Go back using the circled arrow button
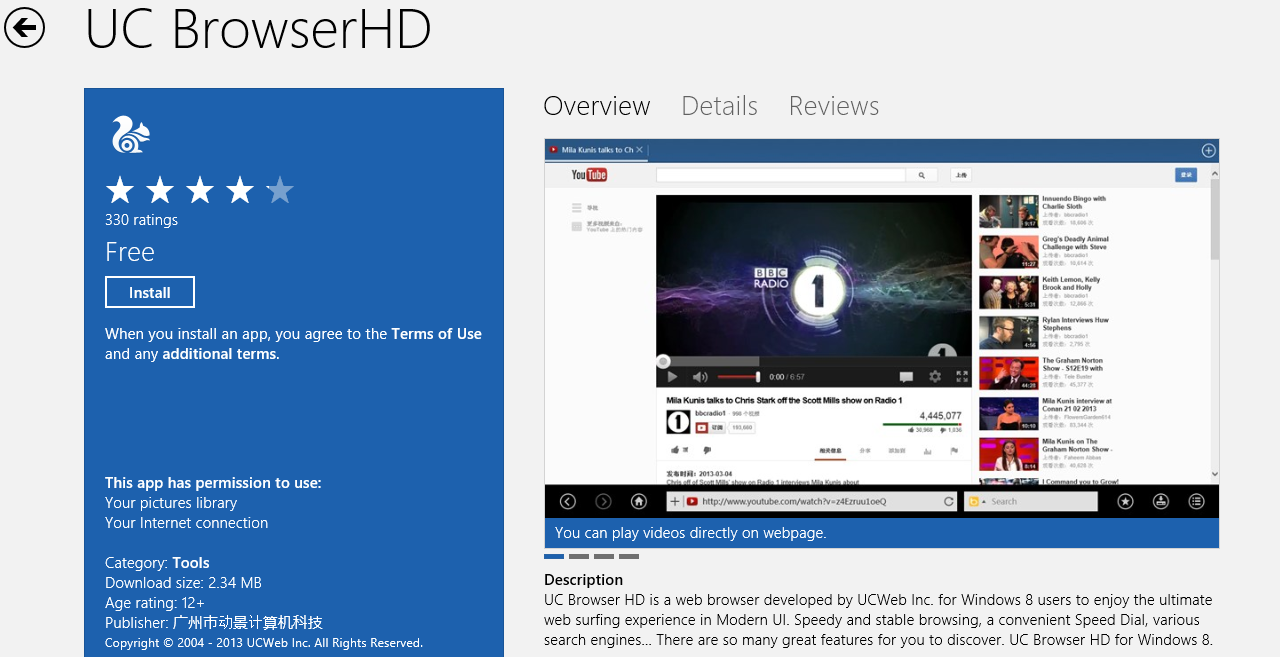 click(x=24, y=27)
